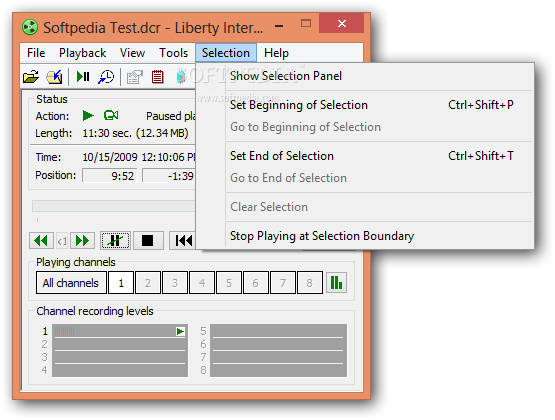Open a file with the folder icon
Screen dimensions: 555x420
point(31,76)
